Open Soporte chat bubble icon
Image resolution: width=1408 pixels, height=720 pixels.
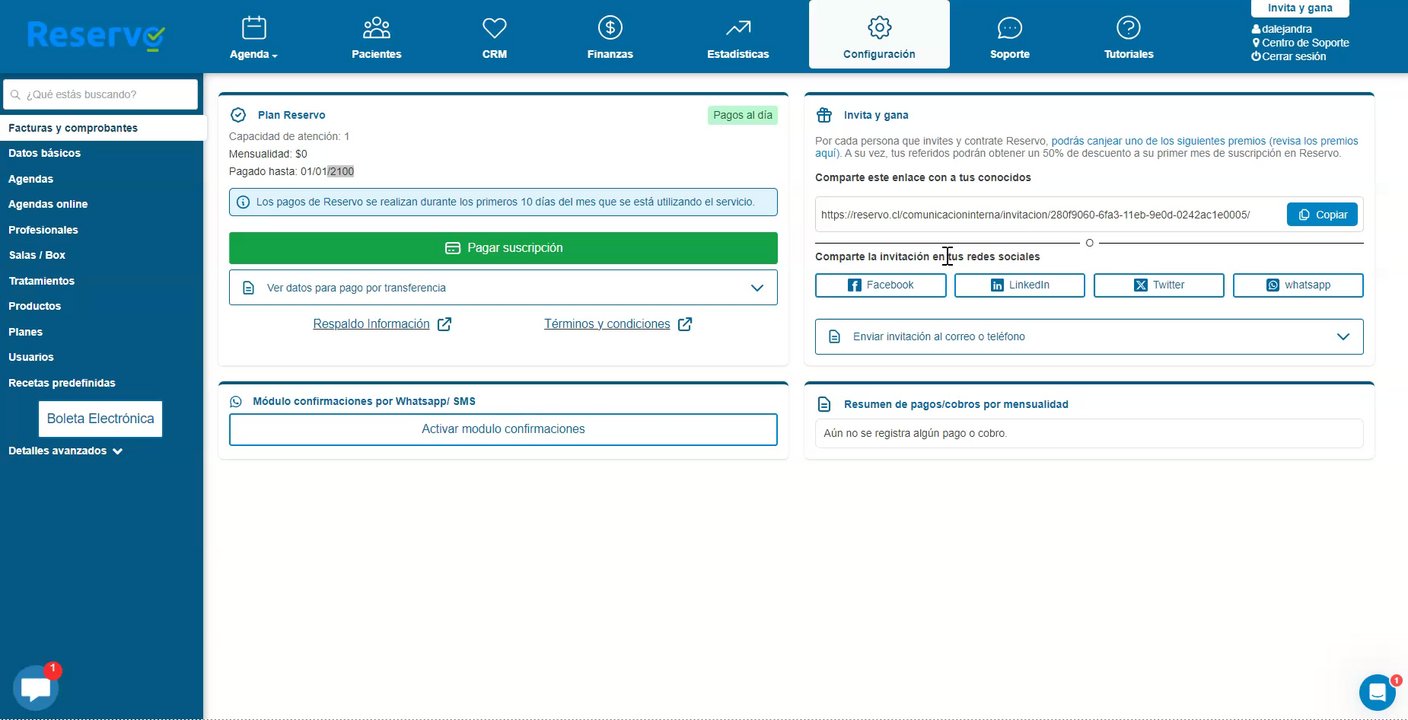point(1010,28)
